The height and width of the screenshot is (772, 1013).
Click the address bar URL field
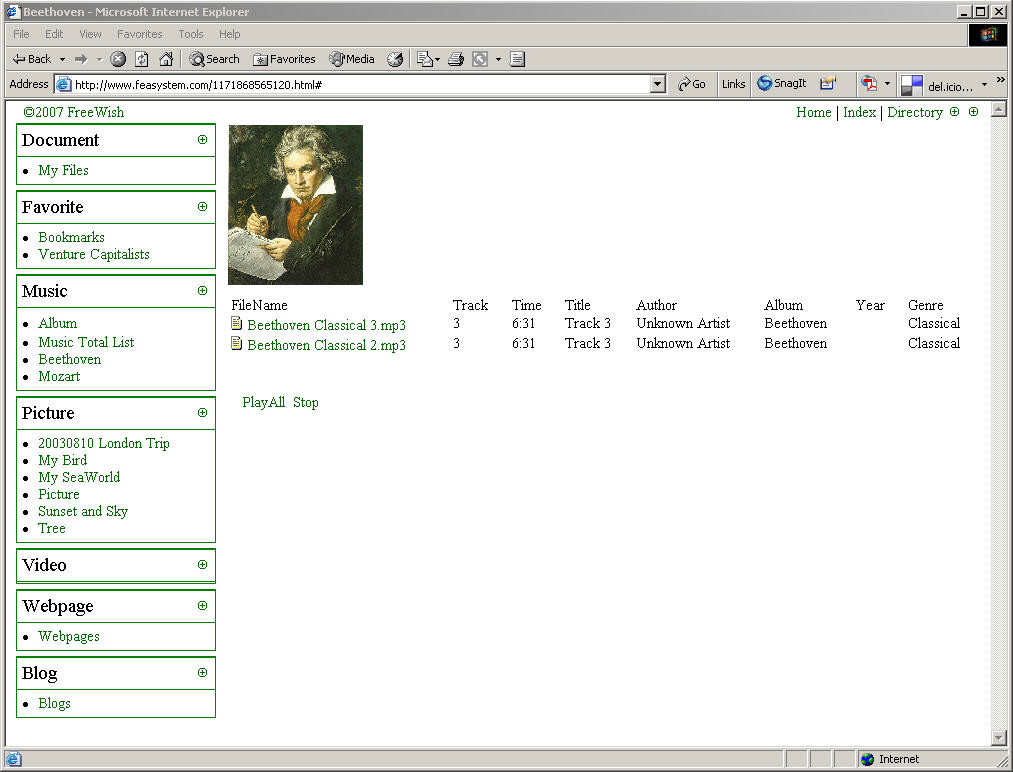352,84
